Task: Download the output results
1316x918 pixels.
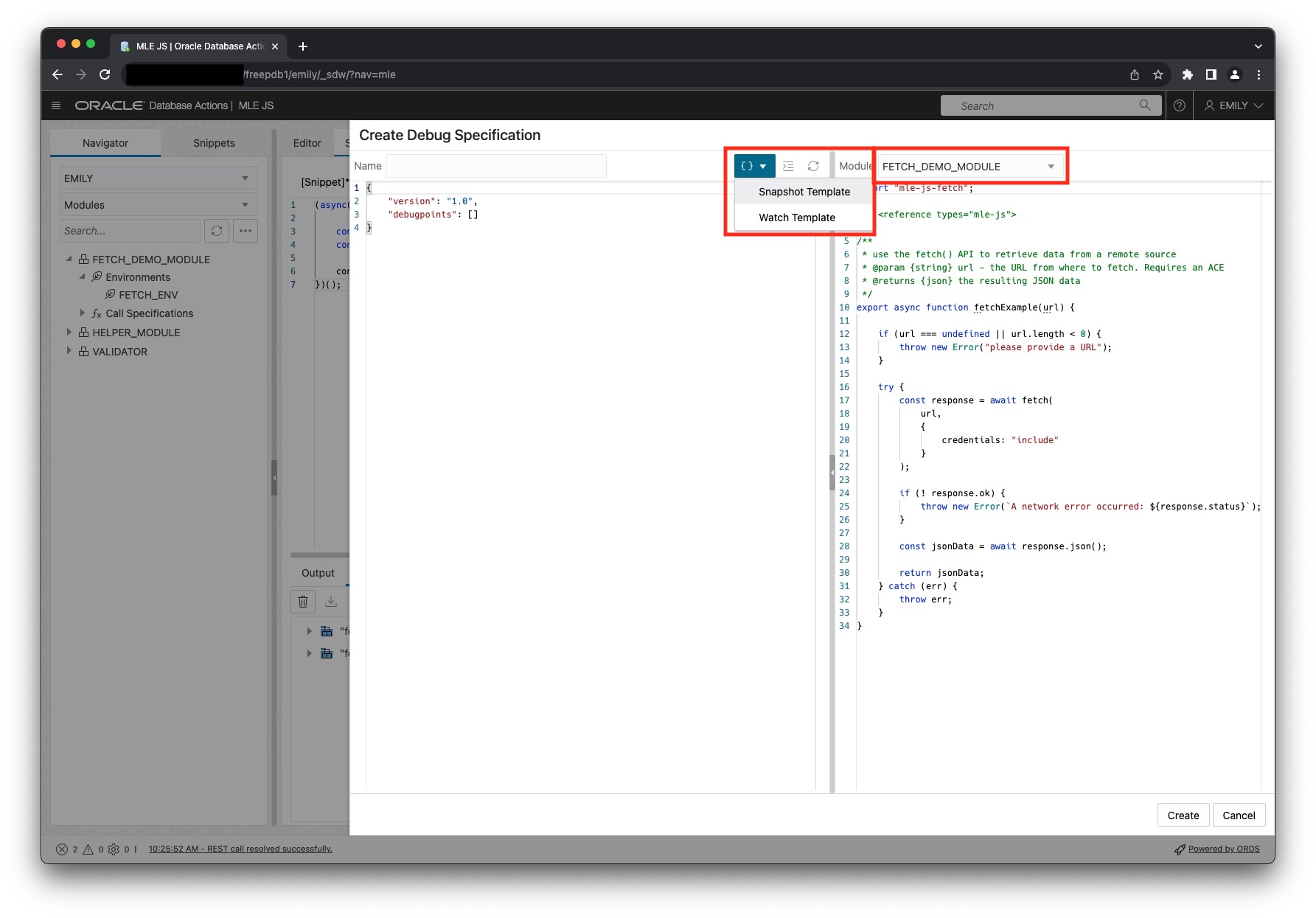Action: [330, 602]
